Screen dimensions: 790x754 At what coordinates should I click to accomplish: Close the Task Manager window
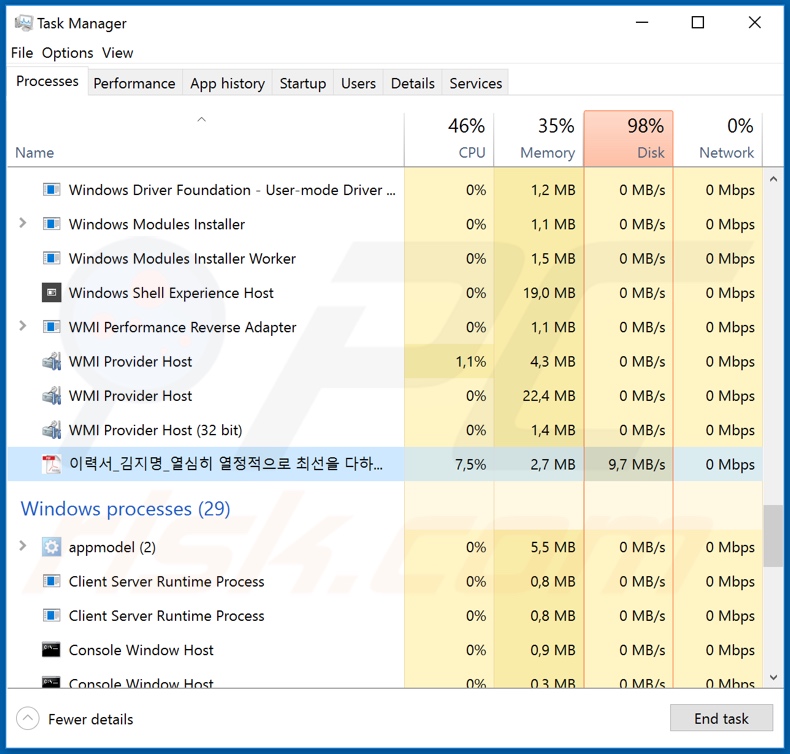click(x=755, y=22)
